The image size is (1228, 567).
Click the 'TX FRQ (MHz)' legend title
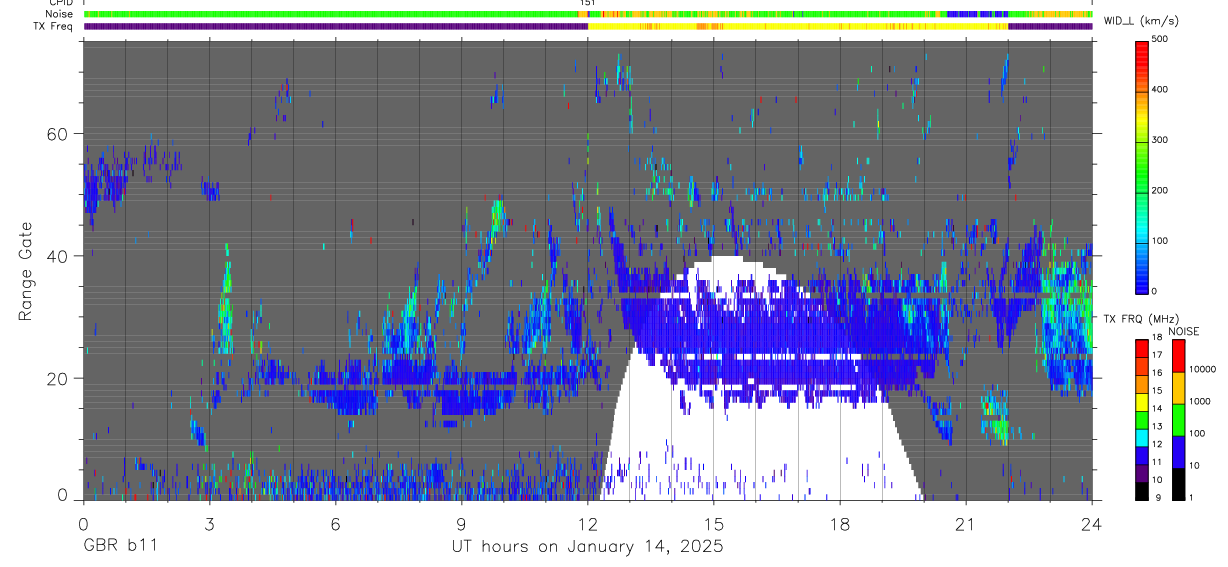pyautogui.click(x=1140, y=319)
